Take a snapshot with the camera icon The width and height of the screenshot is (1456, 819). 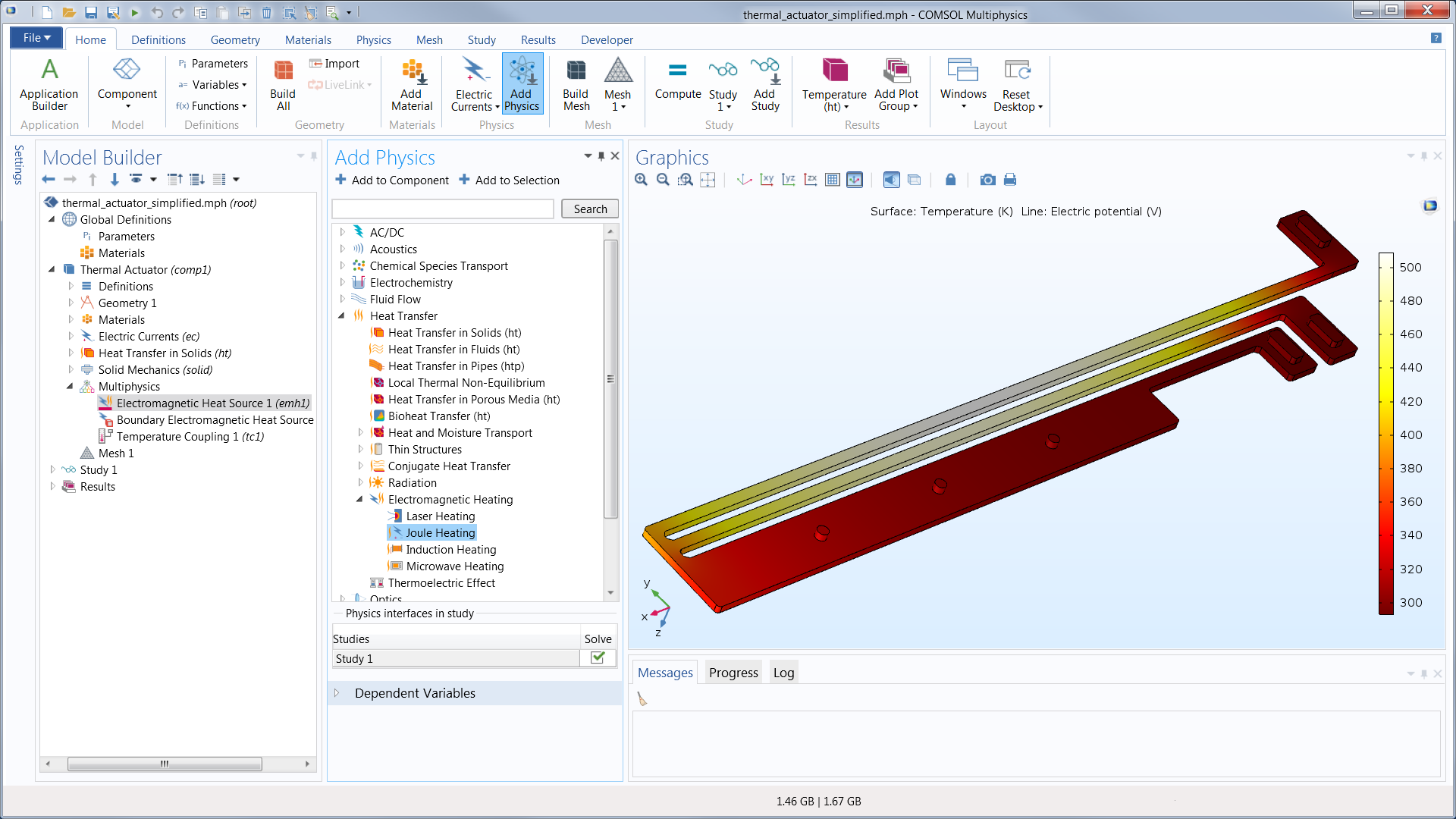[x=988, y=180]
